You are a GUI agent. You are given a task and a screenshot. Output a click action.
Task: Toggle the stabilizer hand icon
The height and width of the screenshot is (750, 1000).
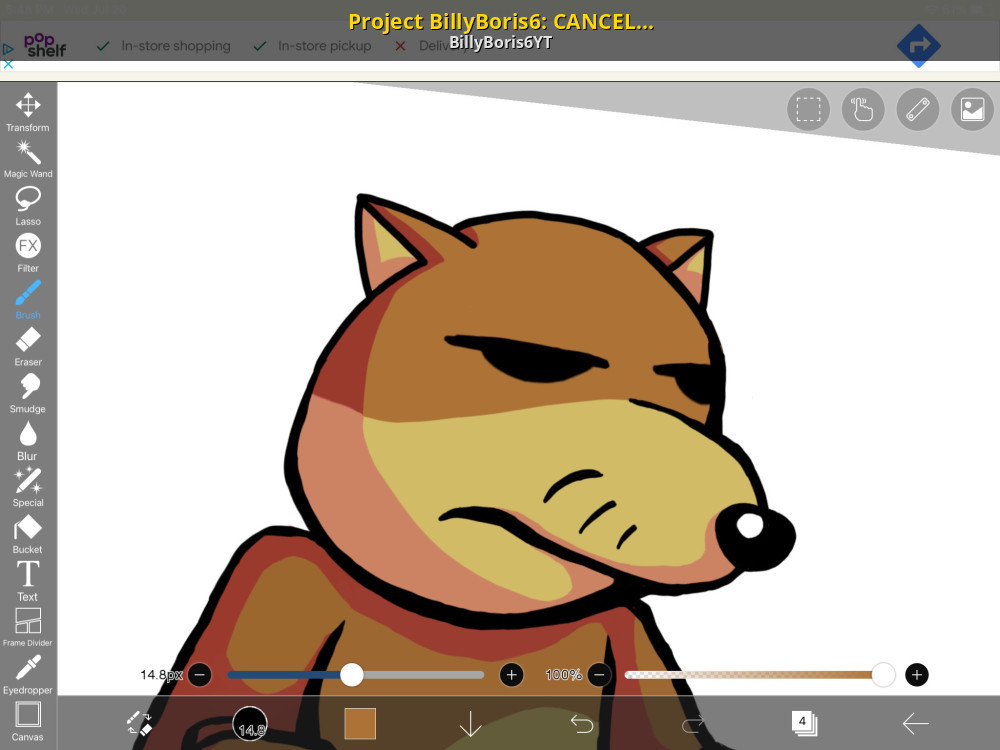click(x=863, y=110)
